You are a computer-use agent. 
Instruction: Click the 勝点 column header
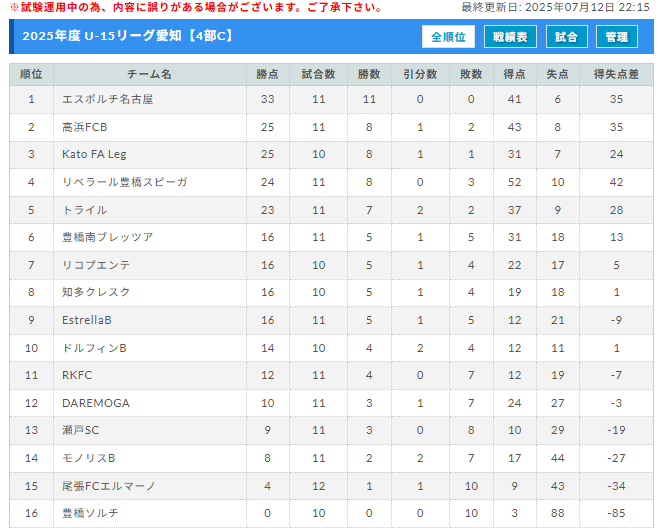[267, 74]
